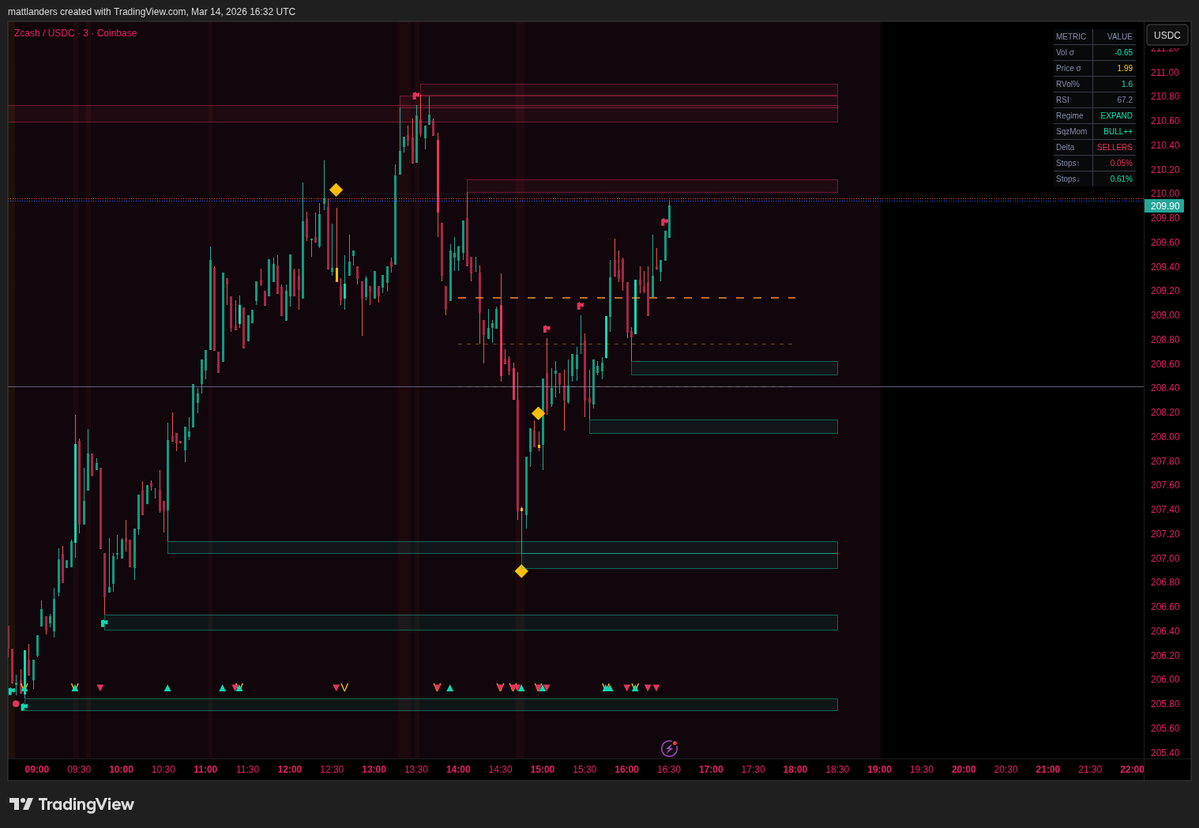This screenshot has height=828, width=1199.
Task: Click the Stops↑ value 0.05%
Action: 1121,163
